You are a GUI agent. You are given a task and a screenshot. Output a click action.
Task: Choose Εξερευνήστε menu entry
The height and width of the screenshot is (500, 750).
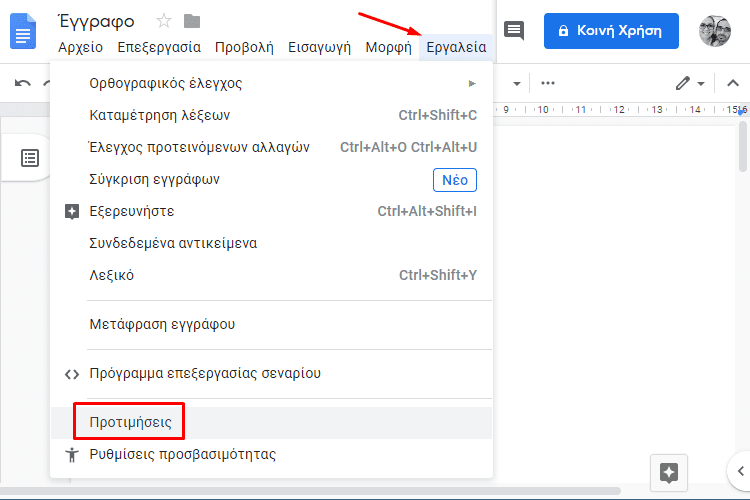click(271, 211)
